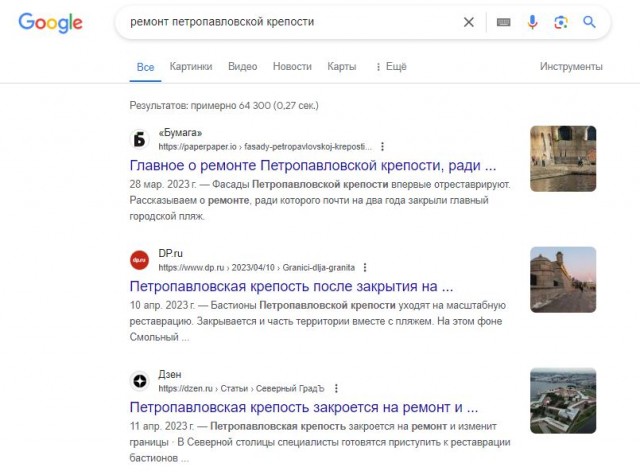Expand the Ещё menu
Screen dimensions: 640x475
tap(391, 67)
